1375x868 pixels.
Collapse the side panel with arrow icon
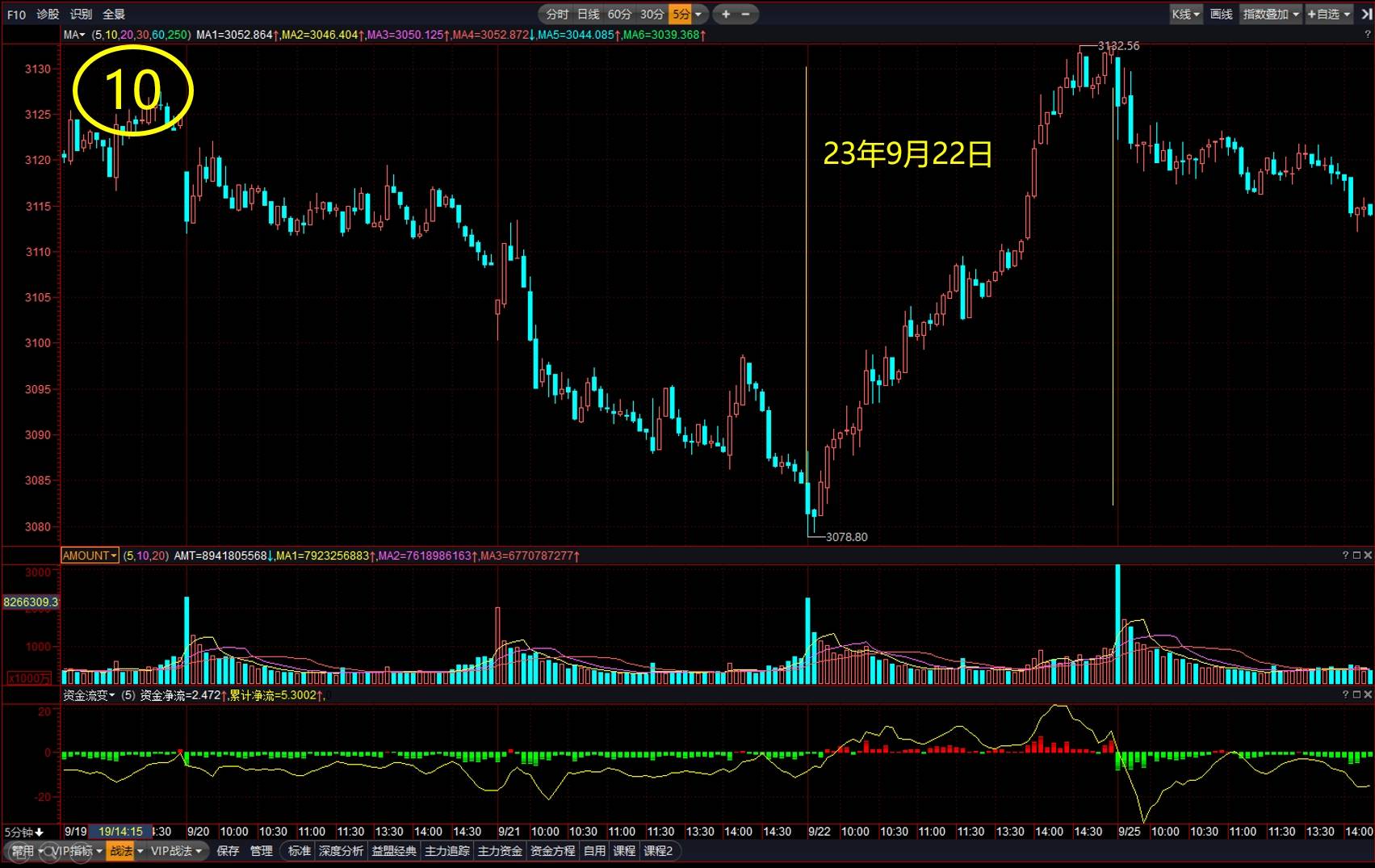pyautogui.click(x=1366, y=15)
